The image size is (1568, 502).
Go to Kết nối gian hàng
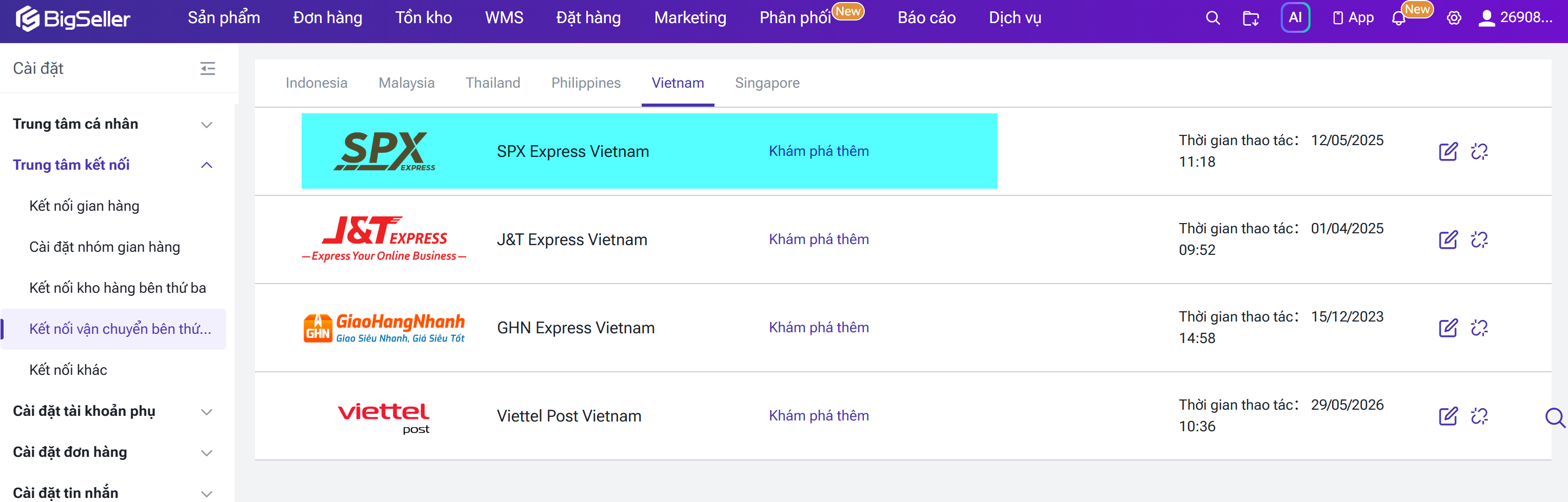(85, 206)
